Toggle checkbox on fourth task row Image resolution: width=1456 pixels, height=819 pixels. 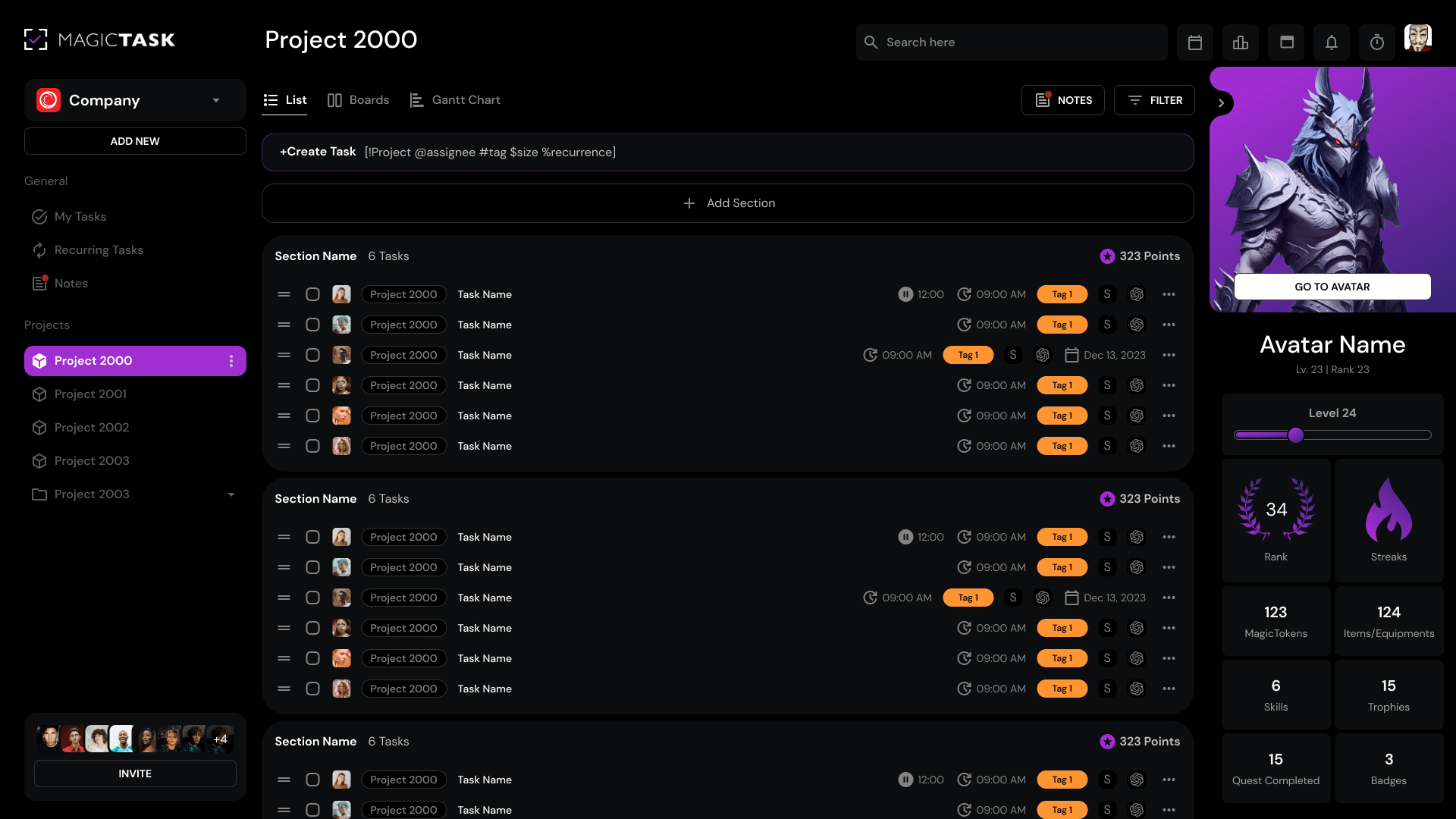point(313,385)
